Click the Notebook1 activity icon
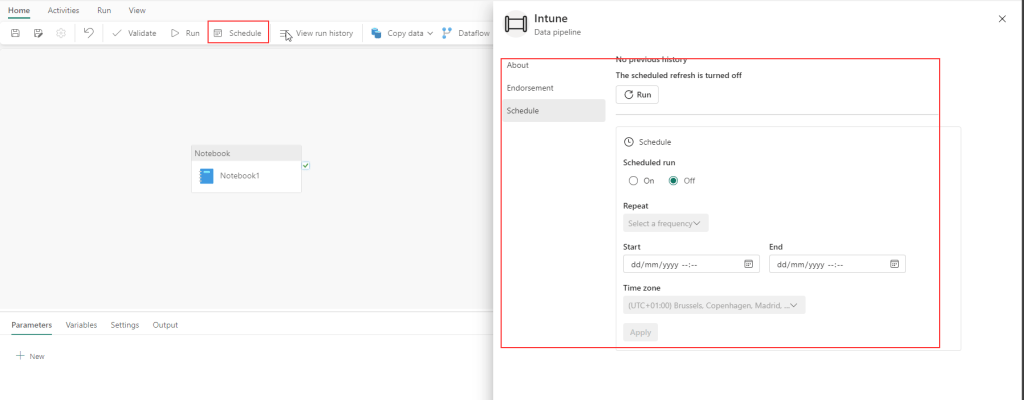 click(206, 176)
